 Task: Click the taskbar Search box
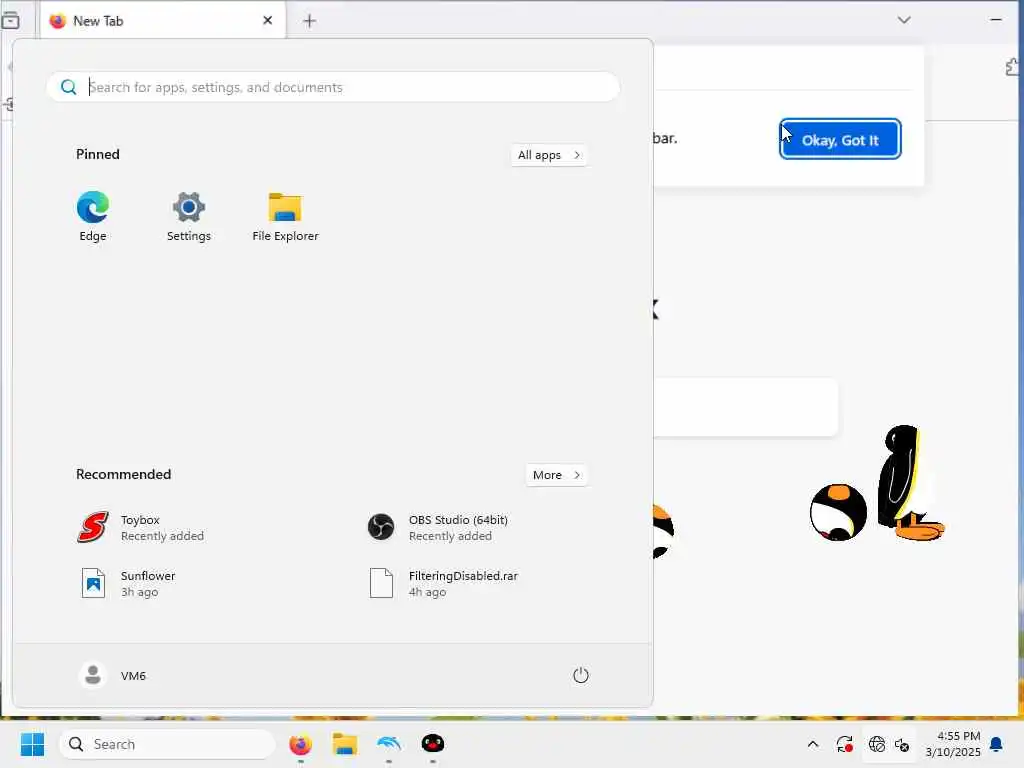(167, 744)
